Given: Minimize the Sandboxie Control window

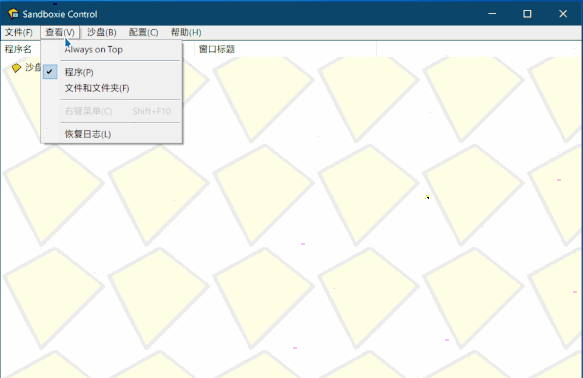Looking at the screenshot, I should (492, 14).
